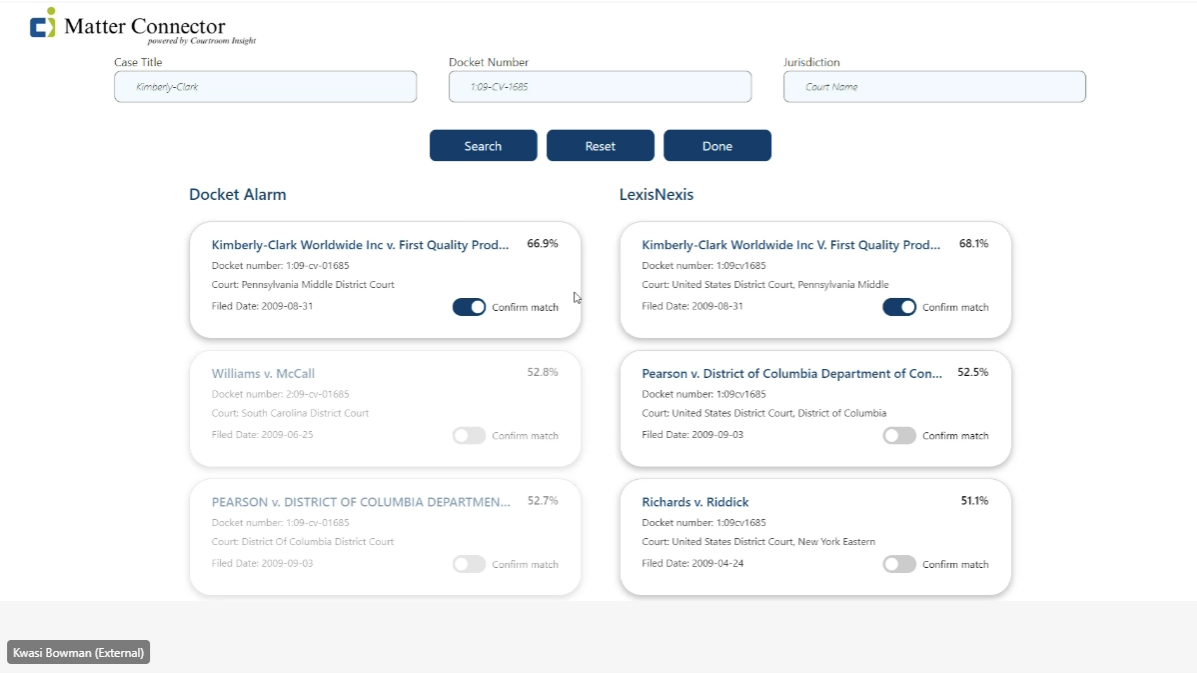This screenshot has width=1197, height=673.
Task: Click Court: District Of Columbia District Court
Action: (x=302, y=542)
